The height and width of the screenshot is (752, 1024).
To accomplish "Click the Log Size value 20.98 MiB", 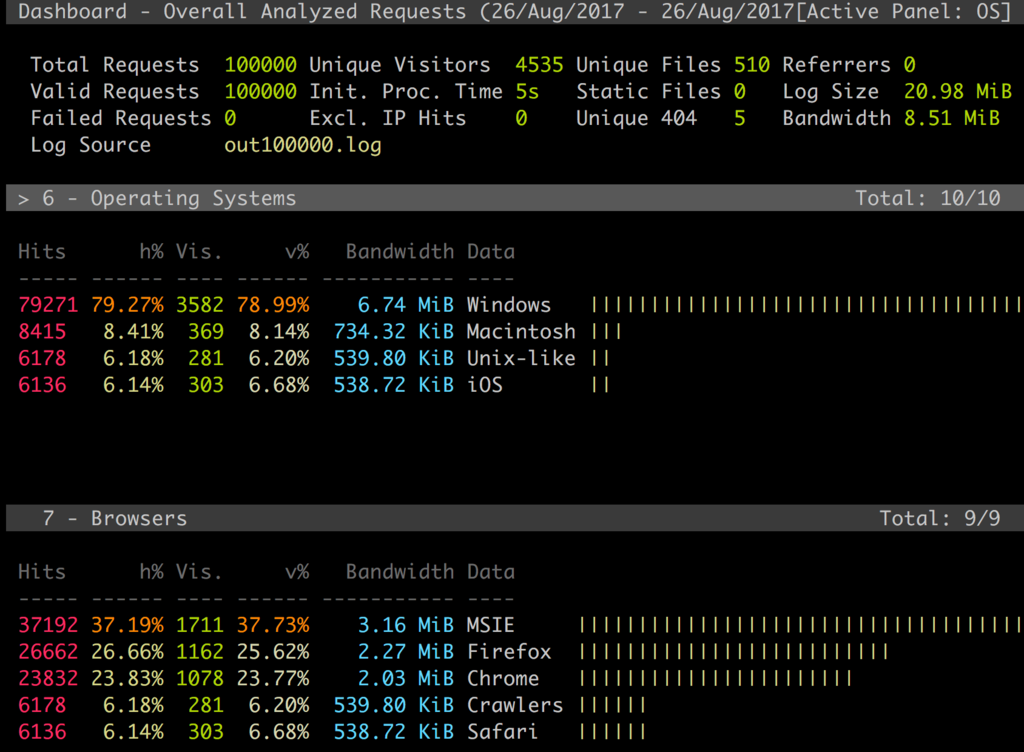I will (958, 91).
